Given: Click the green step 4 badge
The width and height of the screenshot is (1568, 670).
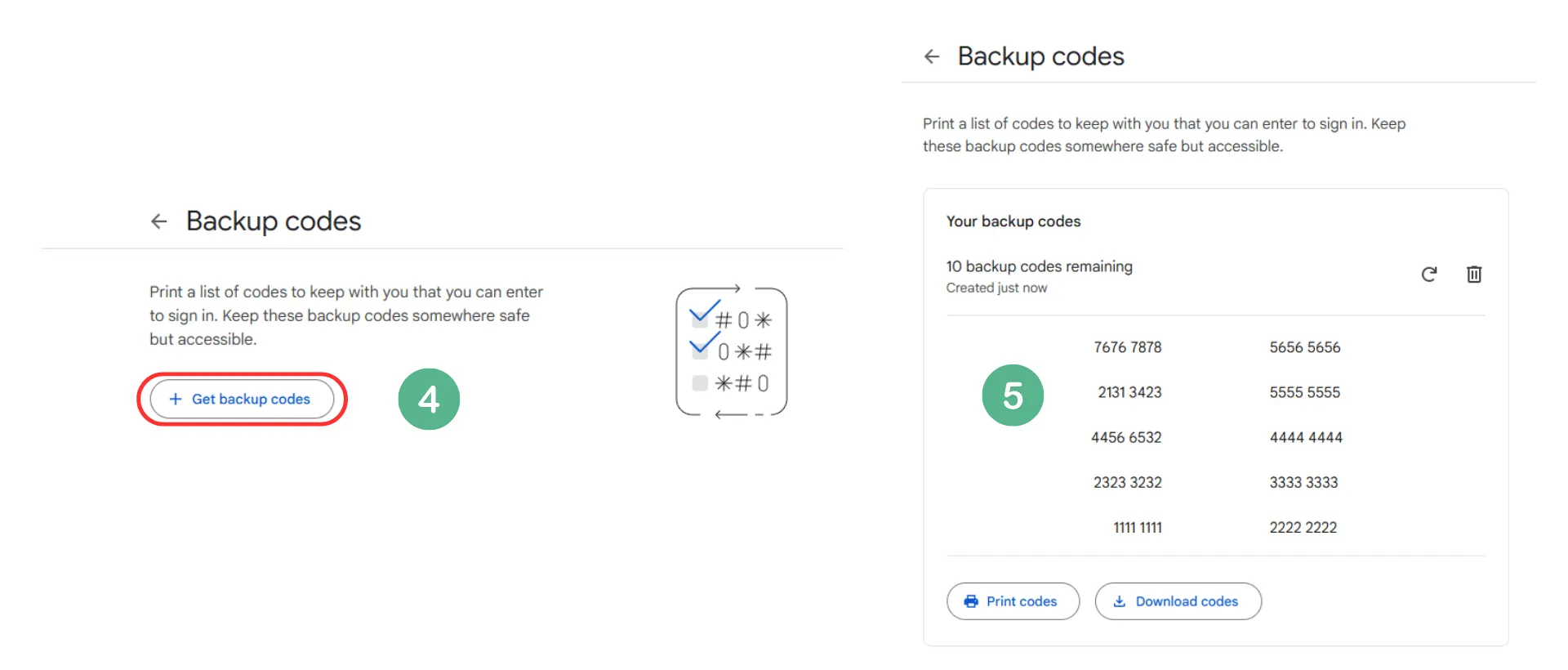Looking at the screenshot, I should point(429,399).
